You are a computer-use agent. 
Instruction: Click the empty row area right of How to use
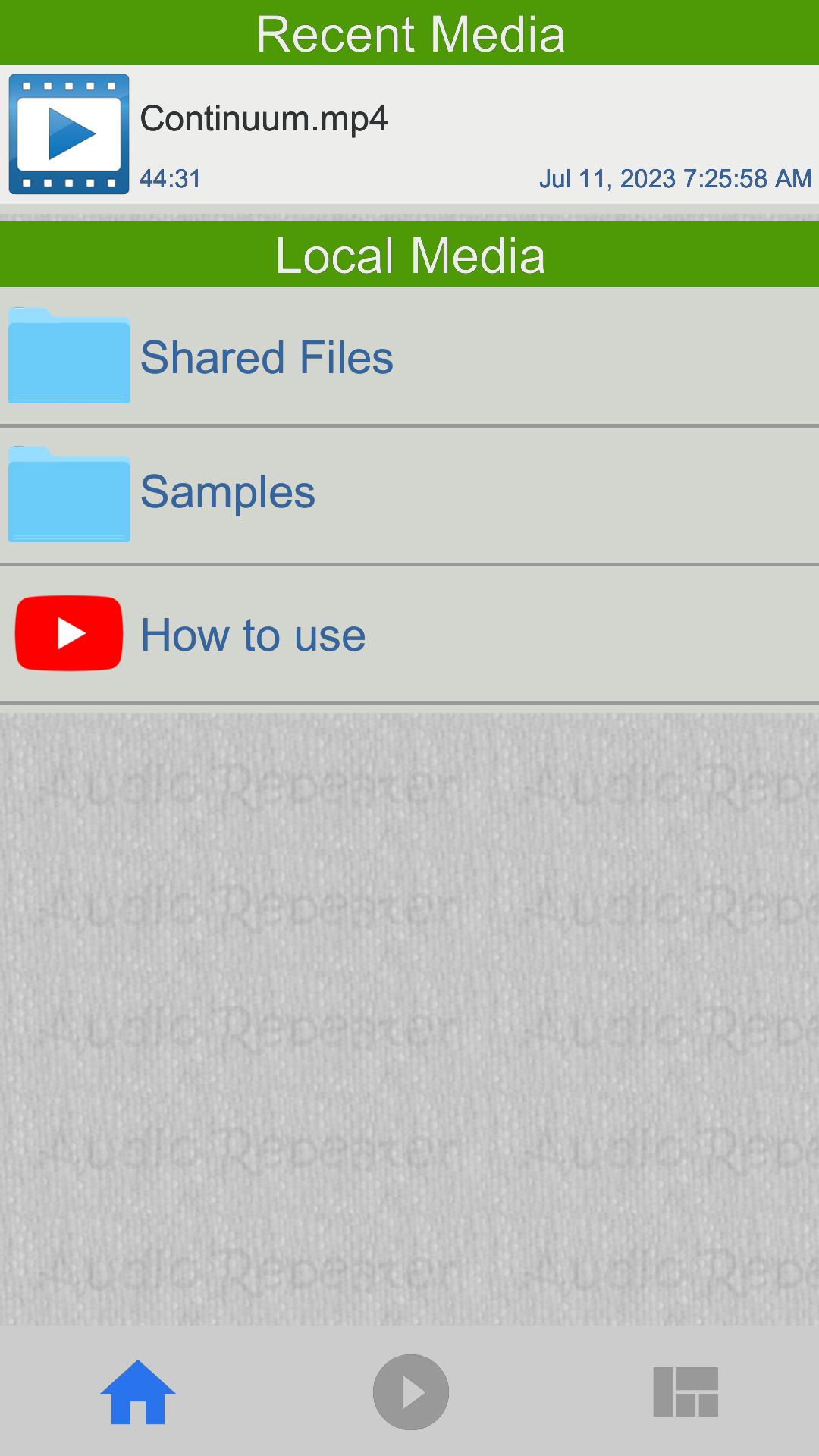(x=591, y=635)
